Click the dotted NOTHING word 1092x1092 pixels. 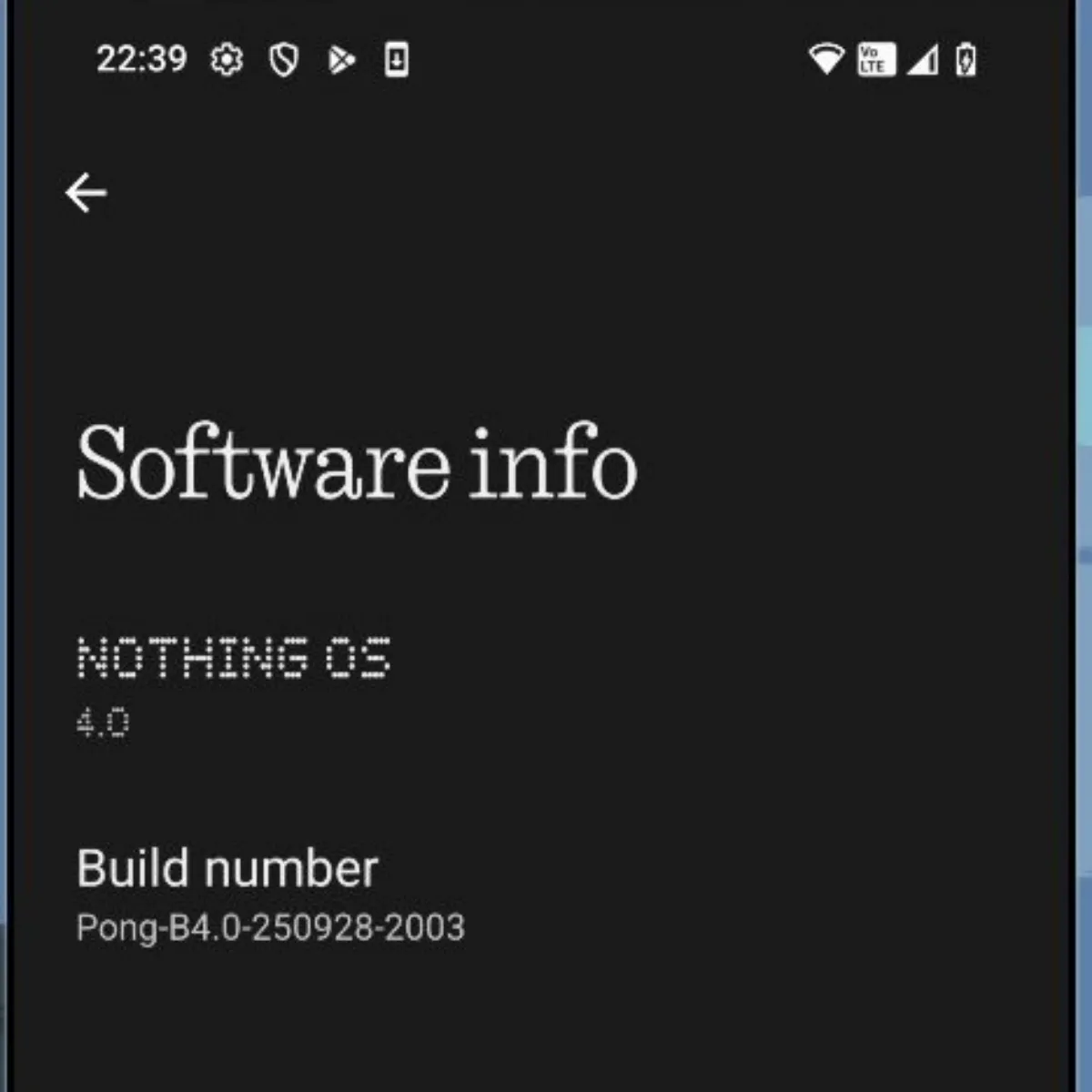pyautogui.click(x=193, y=657)
